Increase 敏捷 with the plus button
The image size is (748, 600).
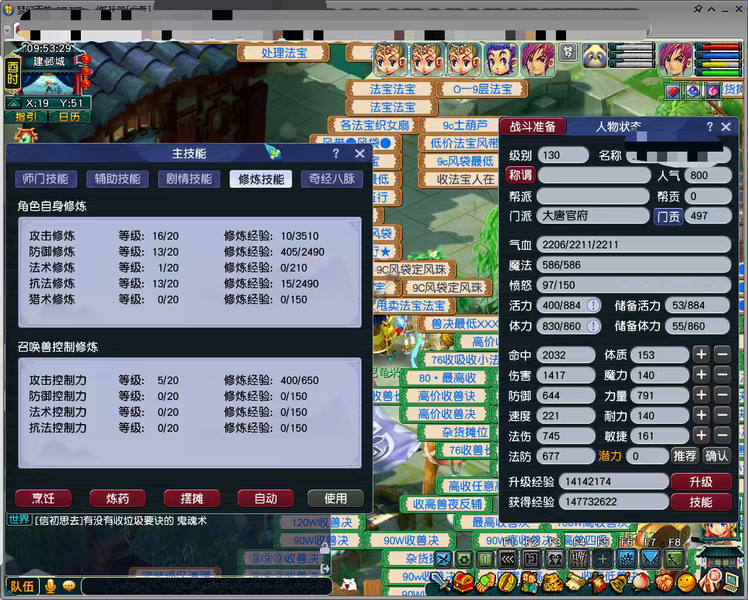[x=701, y=435]
